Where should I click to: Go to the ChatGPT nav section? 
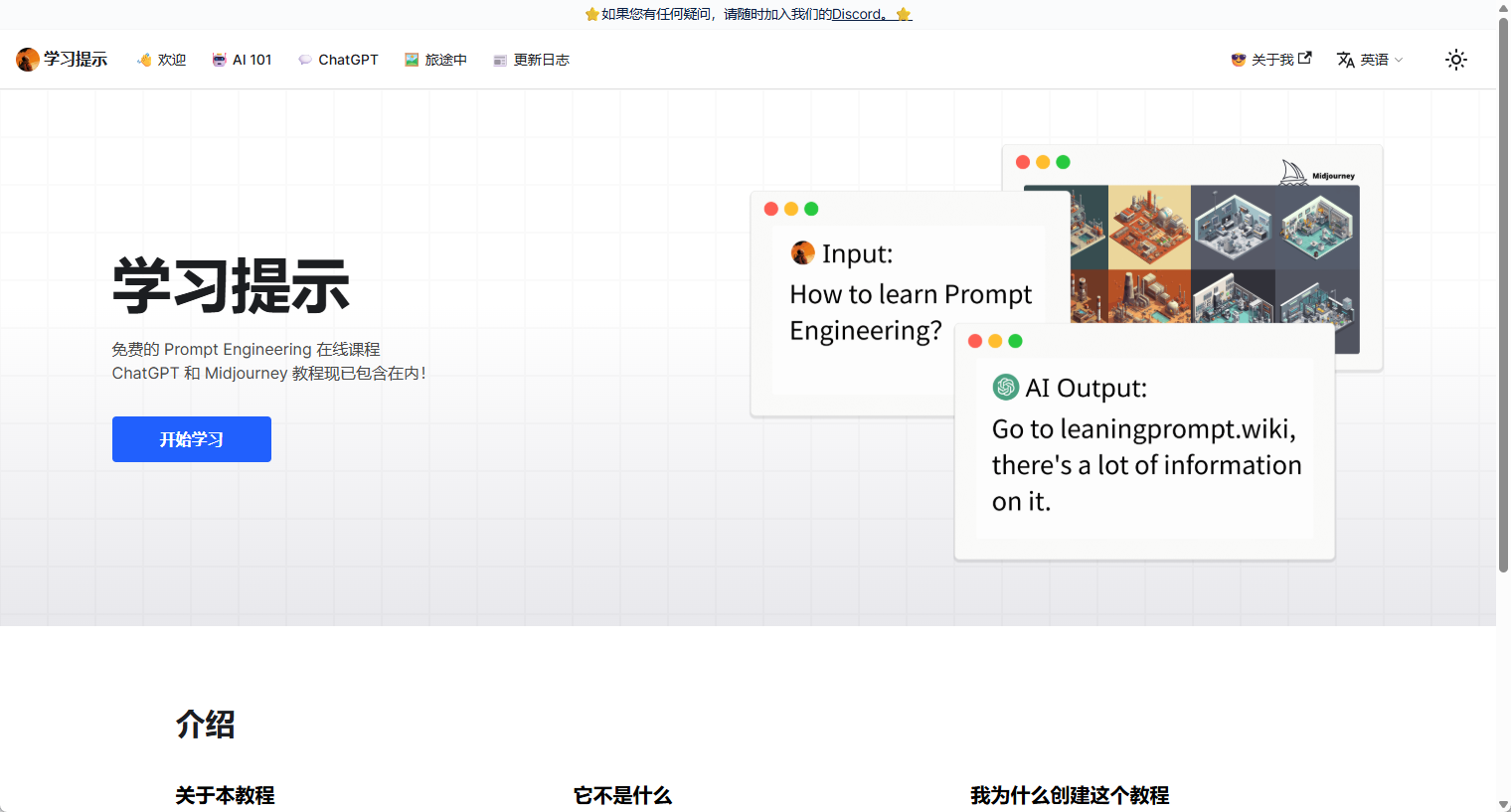tap(338, 60)
